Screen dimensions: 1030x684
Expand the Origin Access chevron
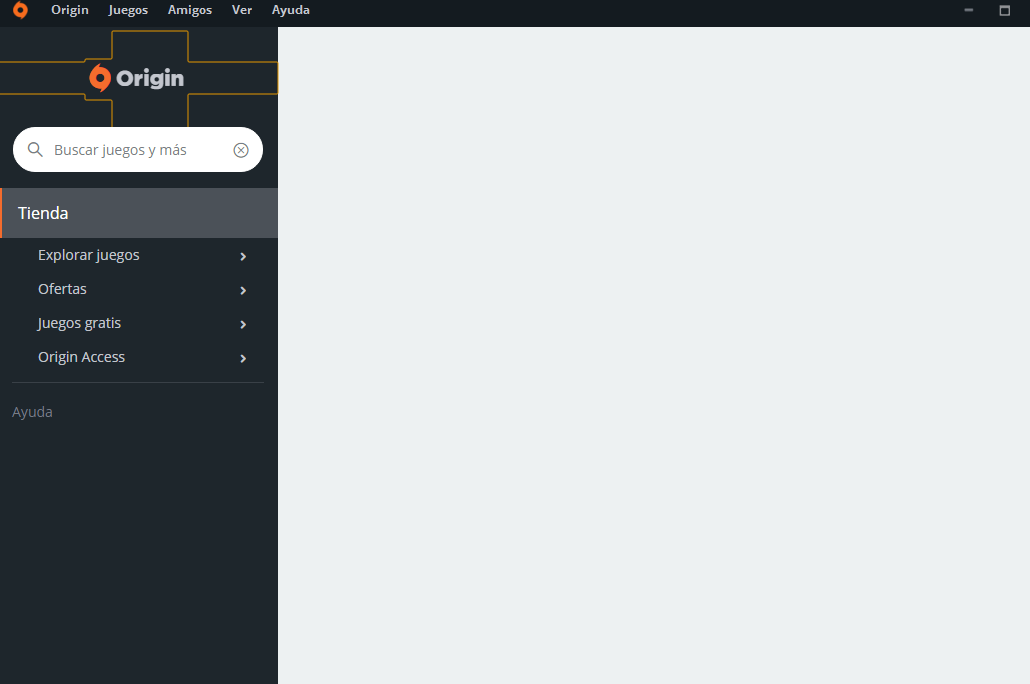pos(243,359)
